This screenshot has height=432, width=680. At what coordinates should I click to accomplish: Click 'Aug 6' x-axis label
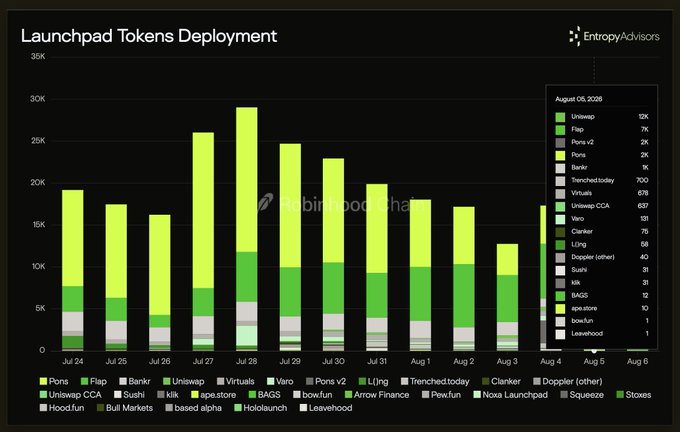[637, 361]
